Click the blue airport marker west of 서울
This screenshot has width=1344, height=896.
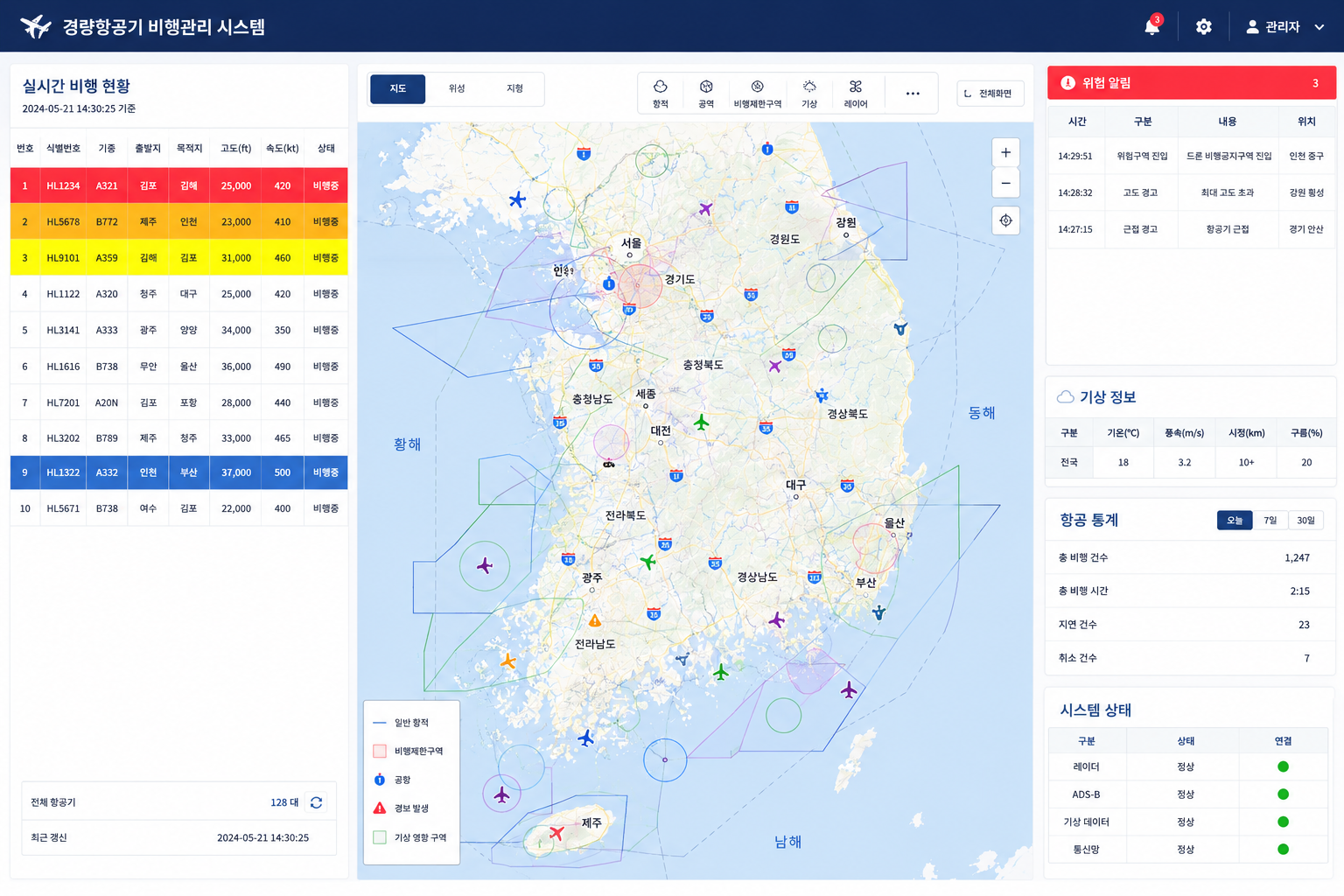point(609,283)
